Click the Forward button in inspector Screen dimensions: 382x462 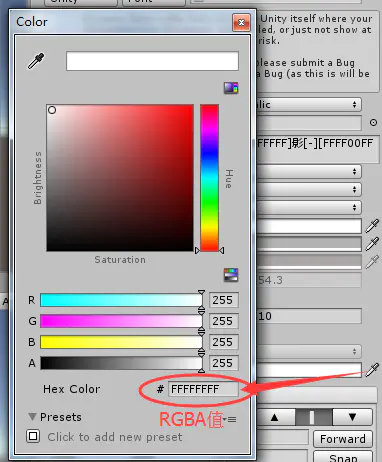(x=343, y=439)
